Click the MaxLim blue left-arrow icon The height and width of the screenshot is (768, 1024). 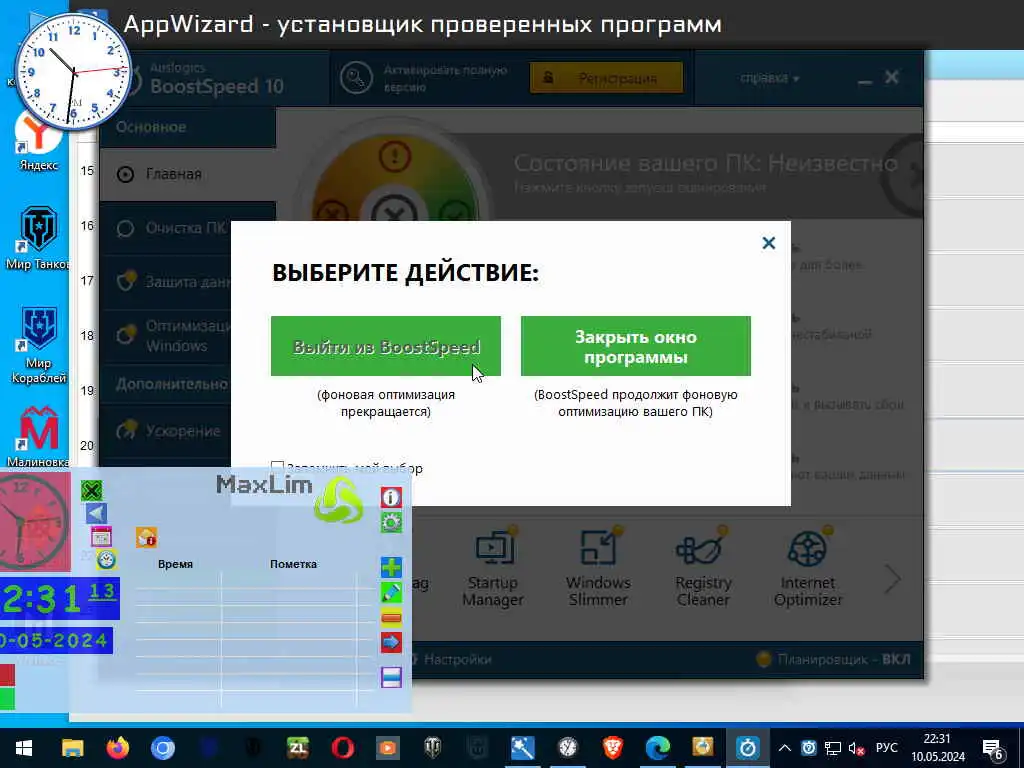tap(96, 513)
